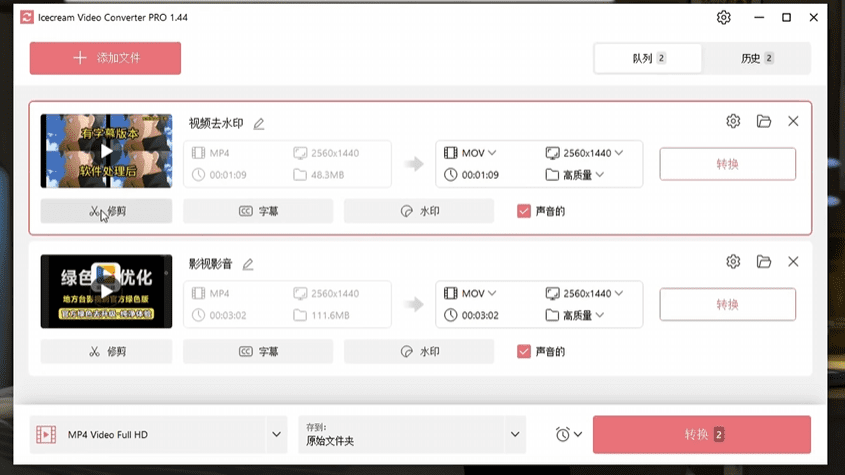Screen dimensions: 845x475
Task: Click pencil icon to rename 影视影音
Action: coord(248,264)
